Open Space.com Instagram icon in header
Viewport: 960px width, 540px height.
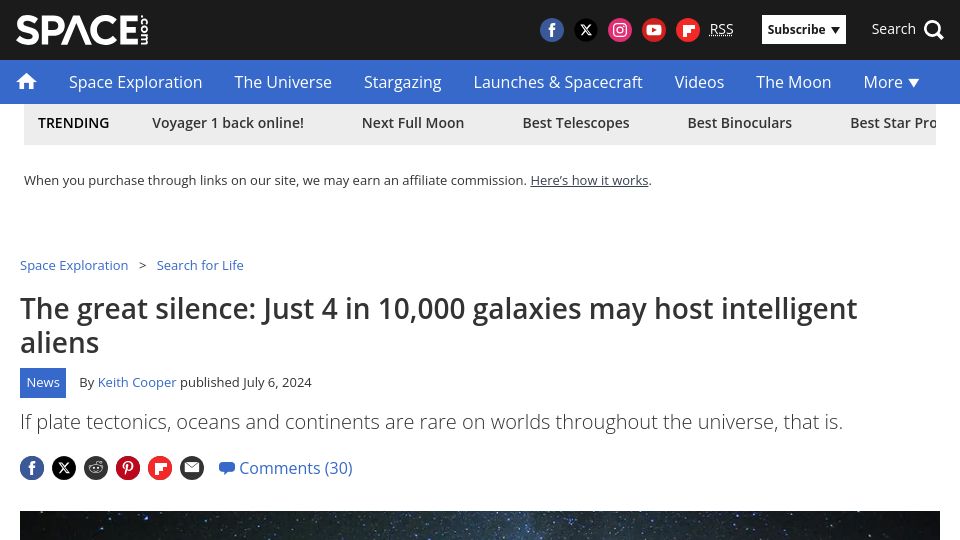pos(620,29)
